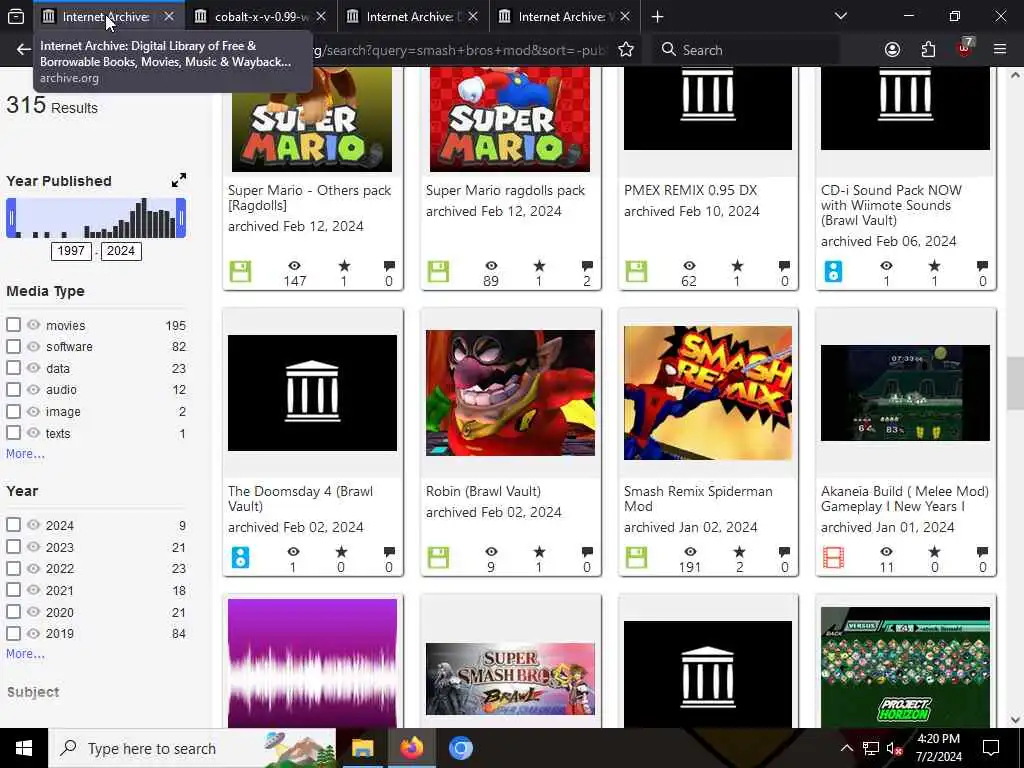Click the Firefox Search box
The image size is (1024, 768).
click(744, 50)
